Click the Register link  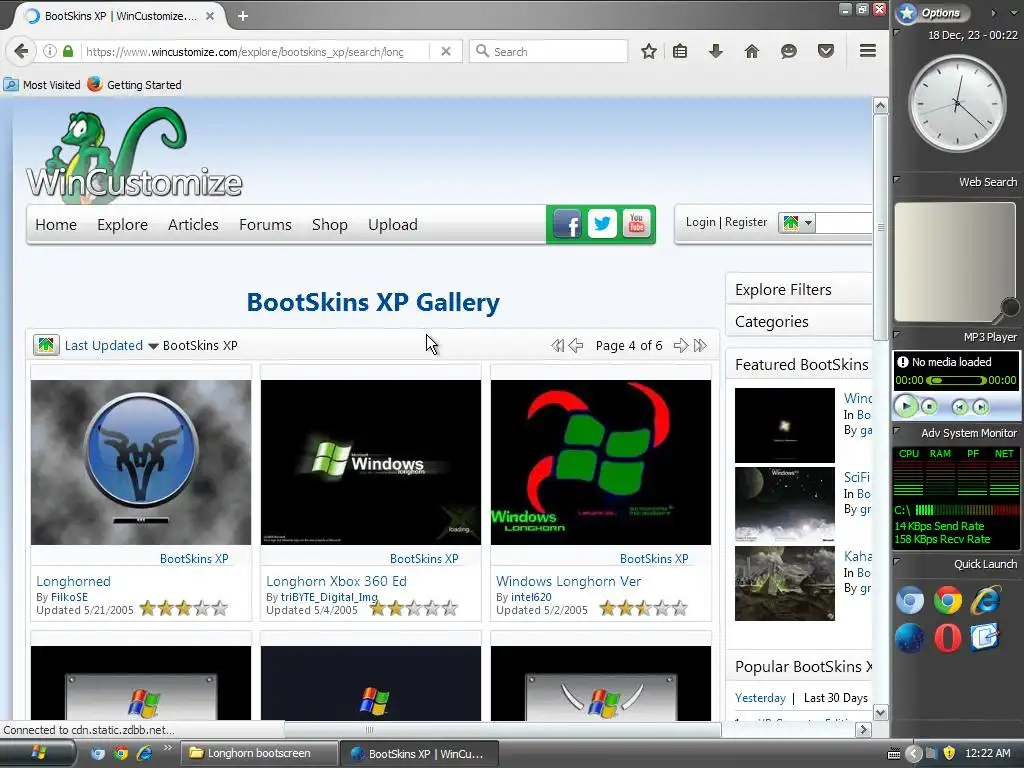(746, 222)
